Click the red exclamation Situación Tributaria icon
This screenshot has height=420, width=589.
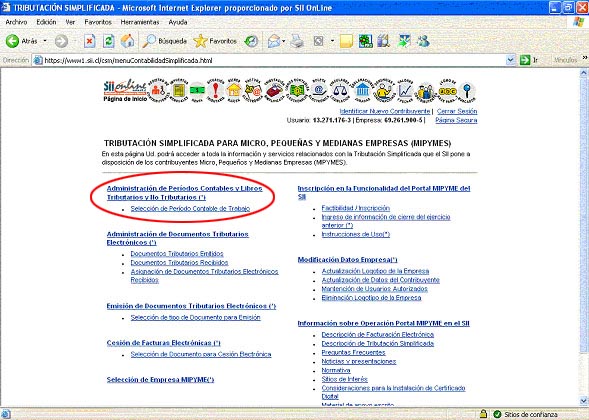pyautogui.click(x=216, y=91)
